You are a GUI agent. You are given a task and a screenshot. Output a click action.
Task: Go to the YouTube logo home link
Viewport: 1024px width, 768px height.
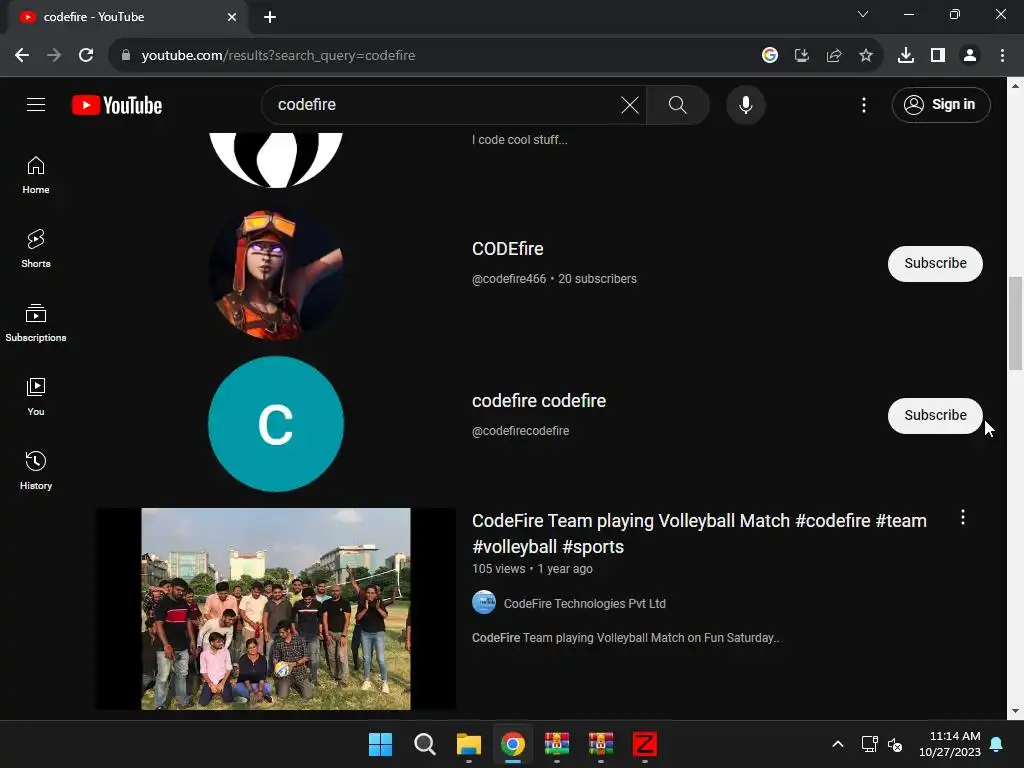[117, 105]
